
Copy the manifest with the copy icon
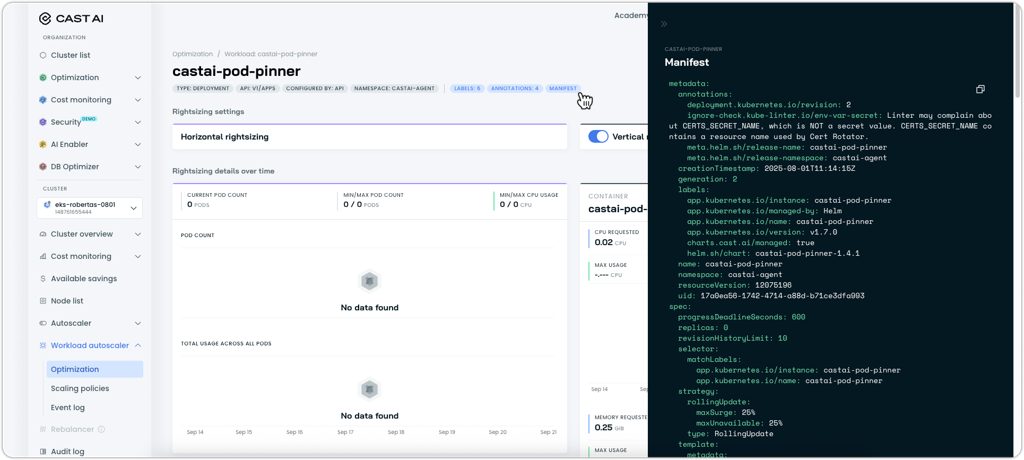point(980,89)
